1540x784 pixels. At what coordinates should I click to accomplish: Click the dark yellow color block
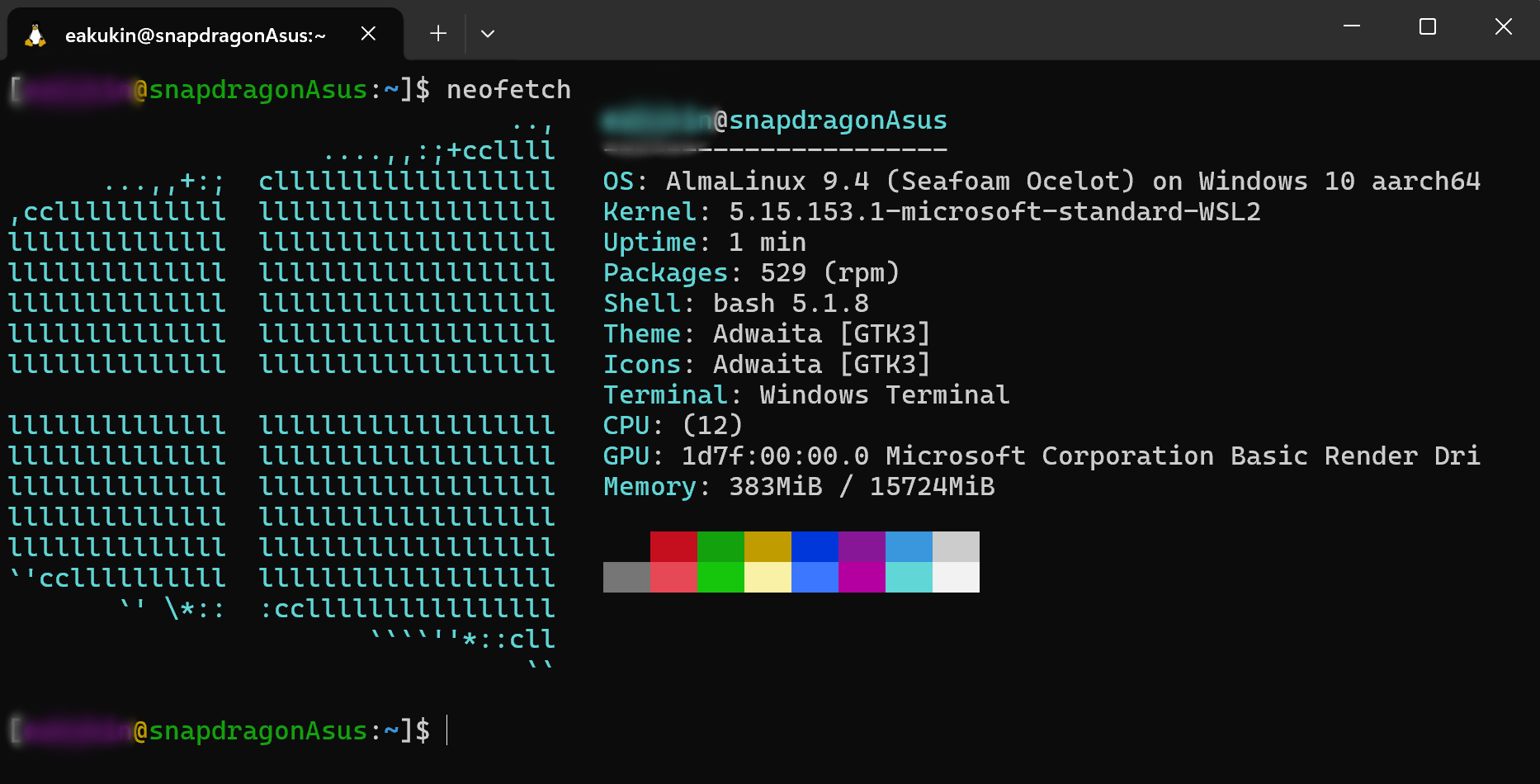[768, 546]
